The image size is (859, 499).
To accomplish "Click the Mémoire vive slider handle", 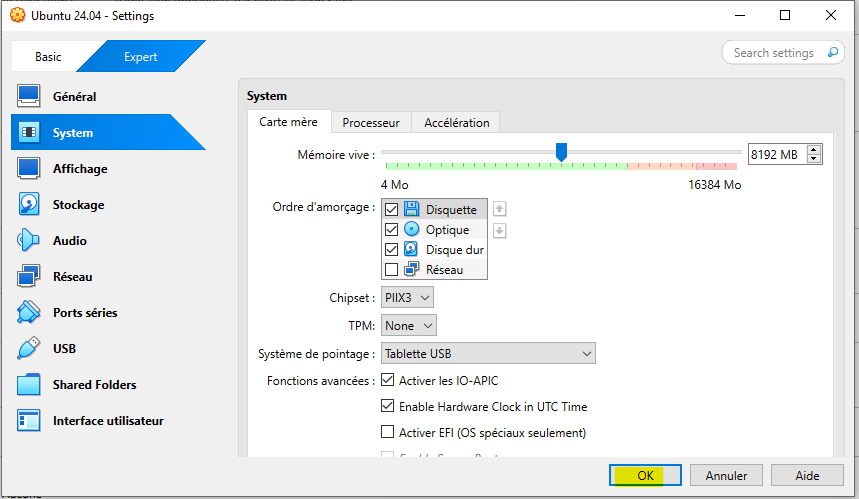I will pos(561,151).
